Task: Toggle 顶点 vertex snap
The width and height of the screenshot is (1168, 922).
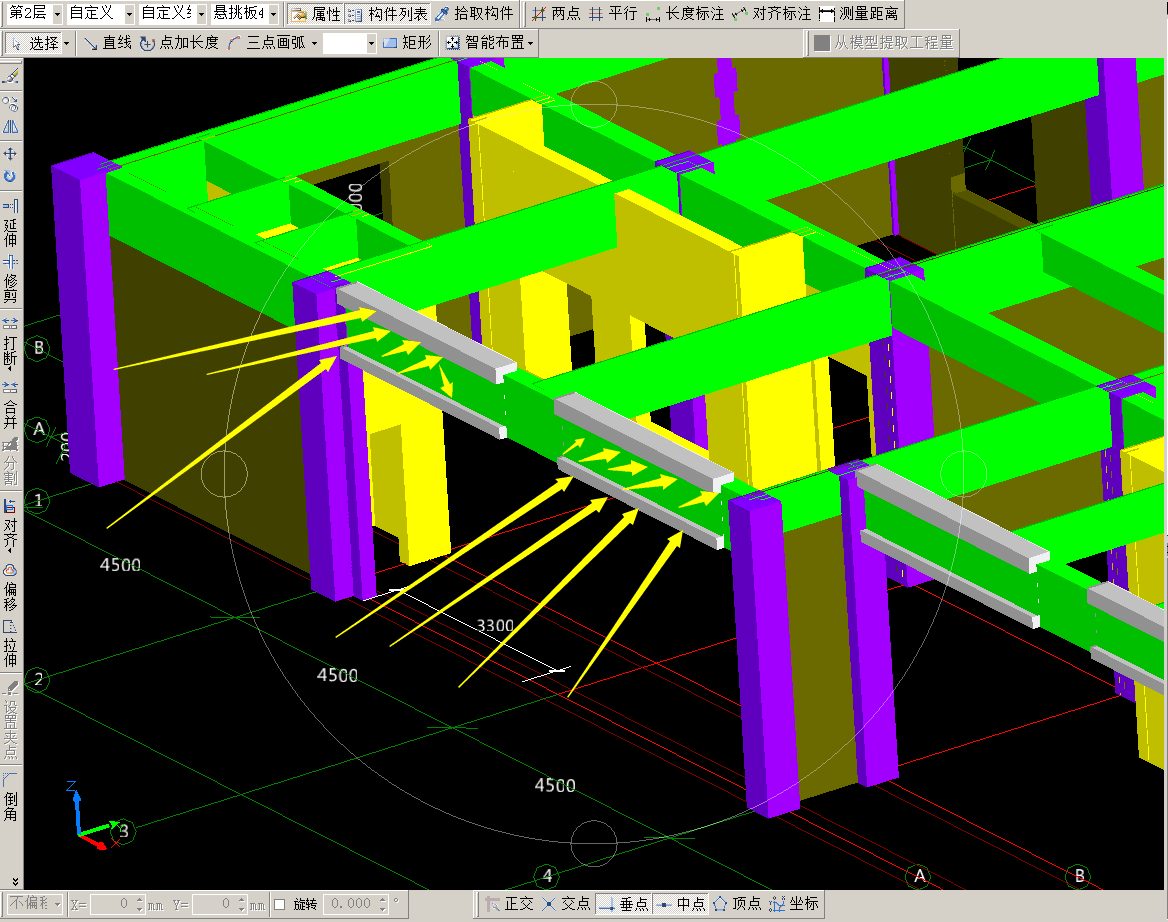Action: (737, 904)
